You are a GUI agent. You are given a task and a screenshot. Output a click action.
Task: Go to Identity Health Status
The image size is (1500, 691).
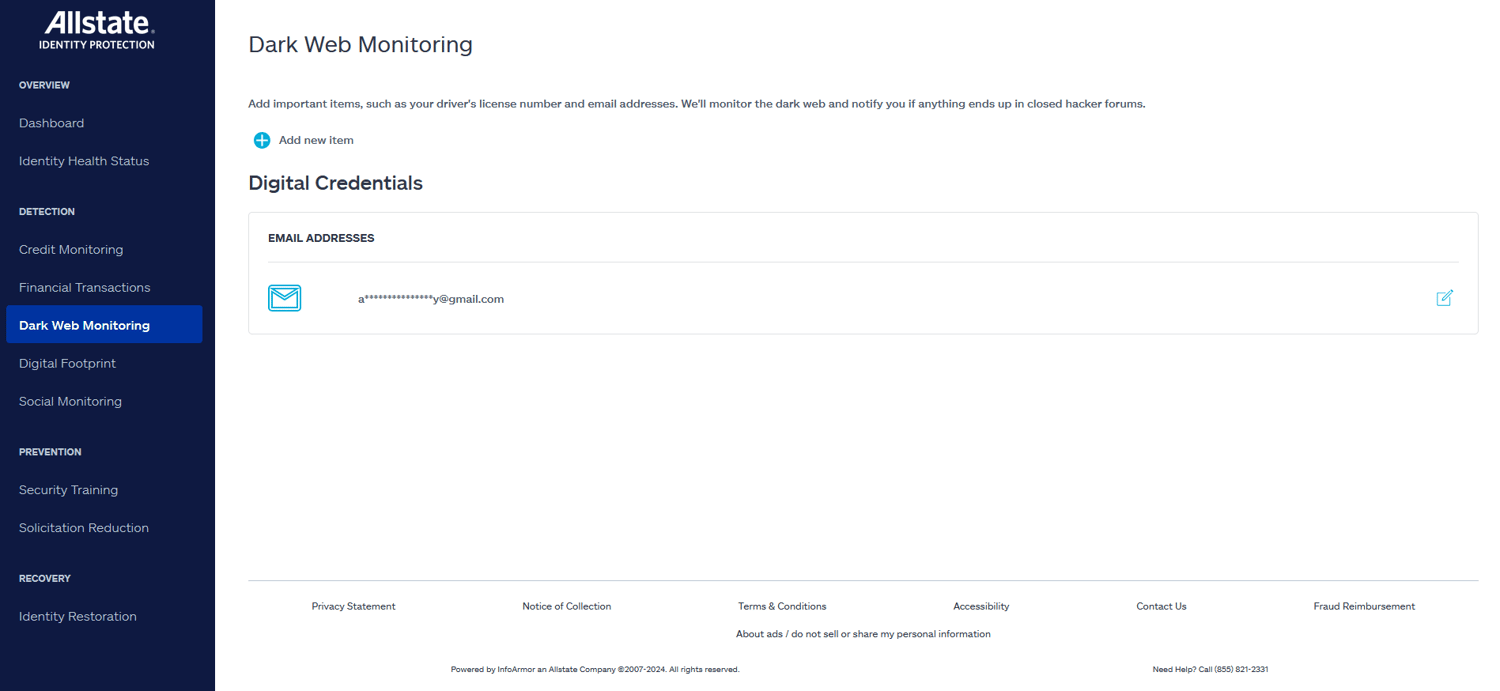click(x=84, y=161)
